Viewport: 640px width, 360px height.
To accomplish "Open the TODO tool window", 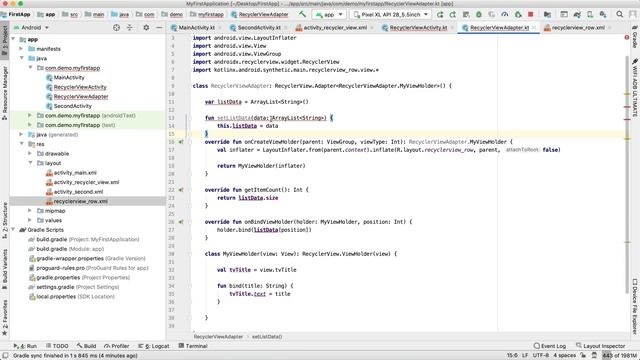I will (x=57, y=346).
